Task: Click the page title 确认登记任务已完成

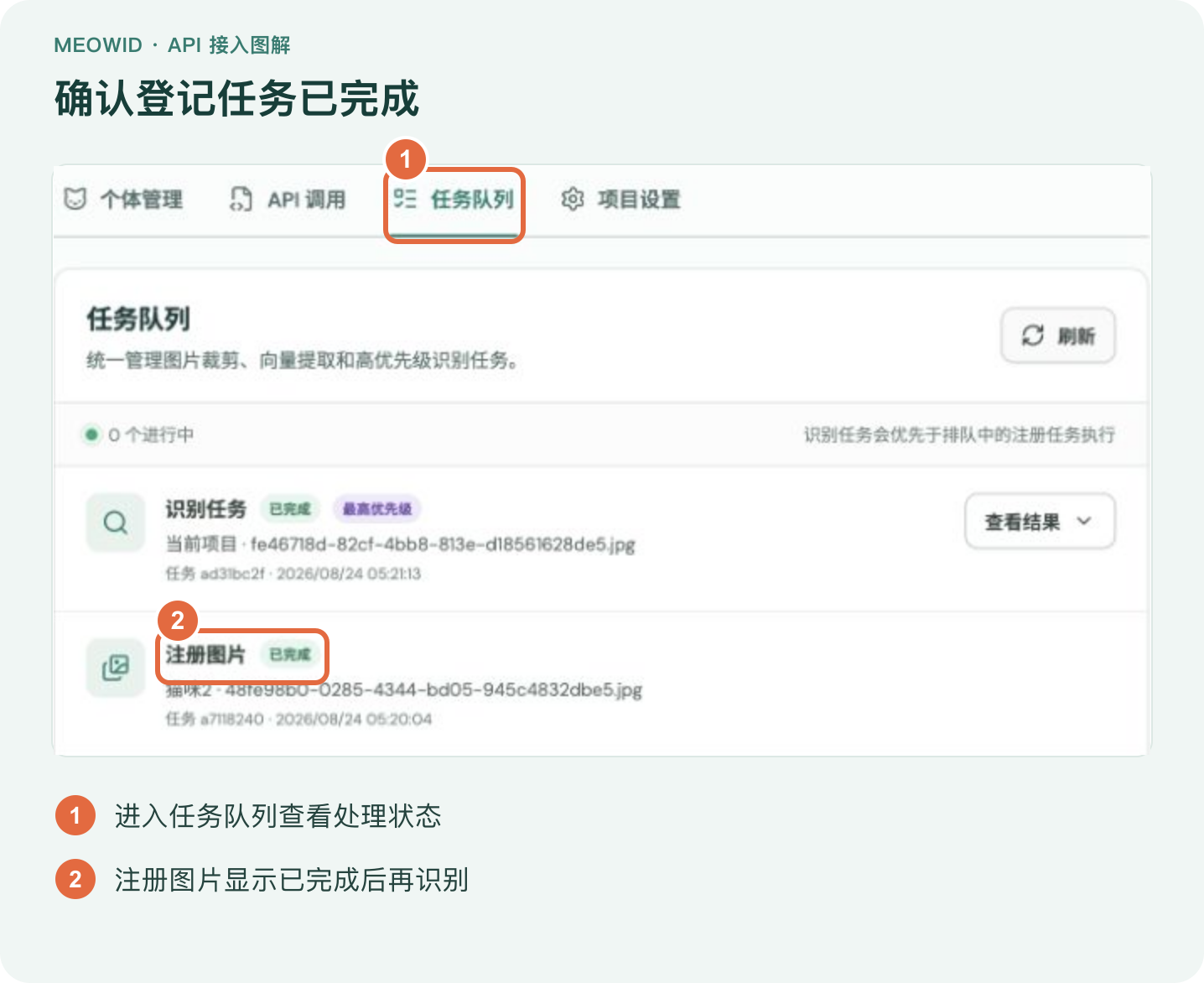Action: click(x=237, y=99)
